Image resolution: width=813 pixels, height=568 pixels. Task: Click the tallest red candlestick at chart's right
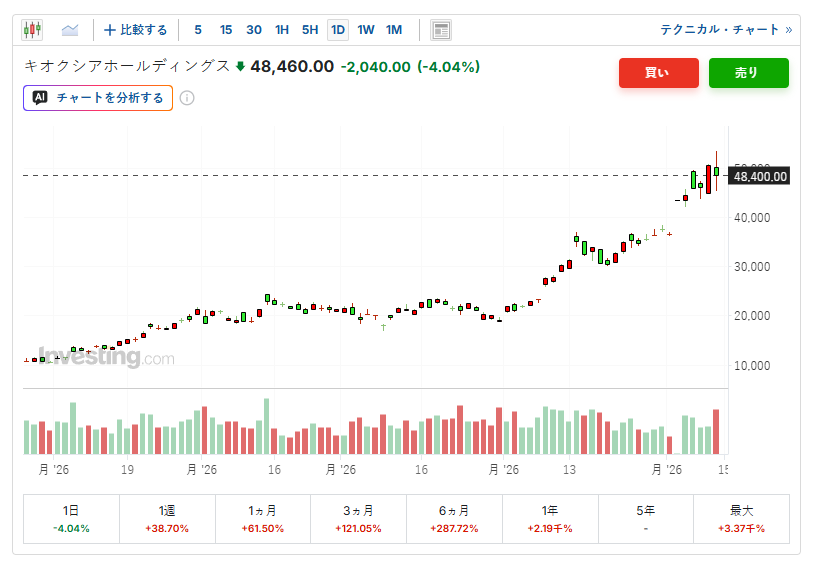coord(708,179)
